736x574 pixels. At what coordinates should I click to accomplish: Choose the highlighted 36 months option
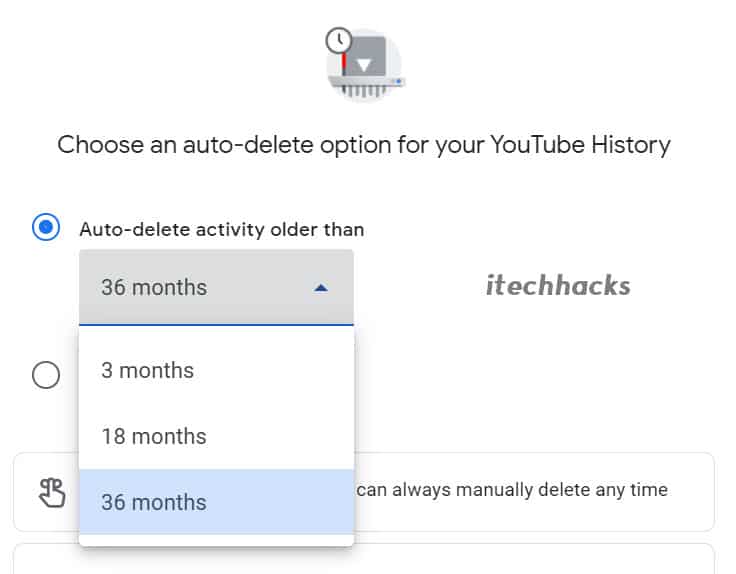click(216, 502)
